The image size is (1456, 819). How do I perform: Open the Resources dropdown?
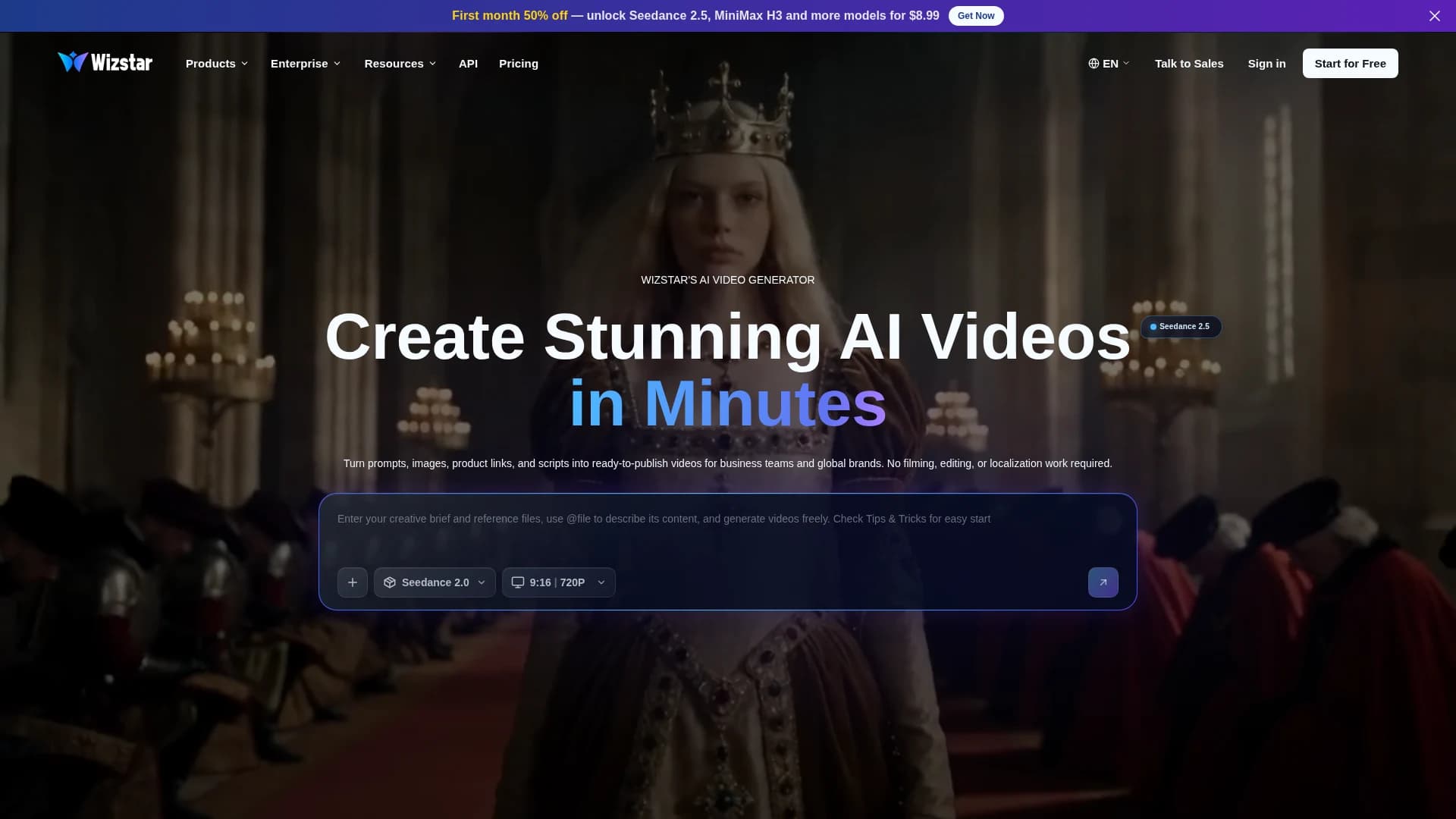[400, 64]
